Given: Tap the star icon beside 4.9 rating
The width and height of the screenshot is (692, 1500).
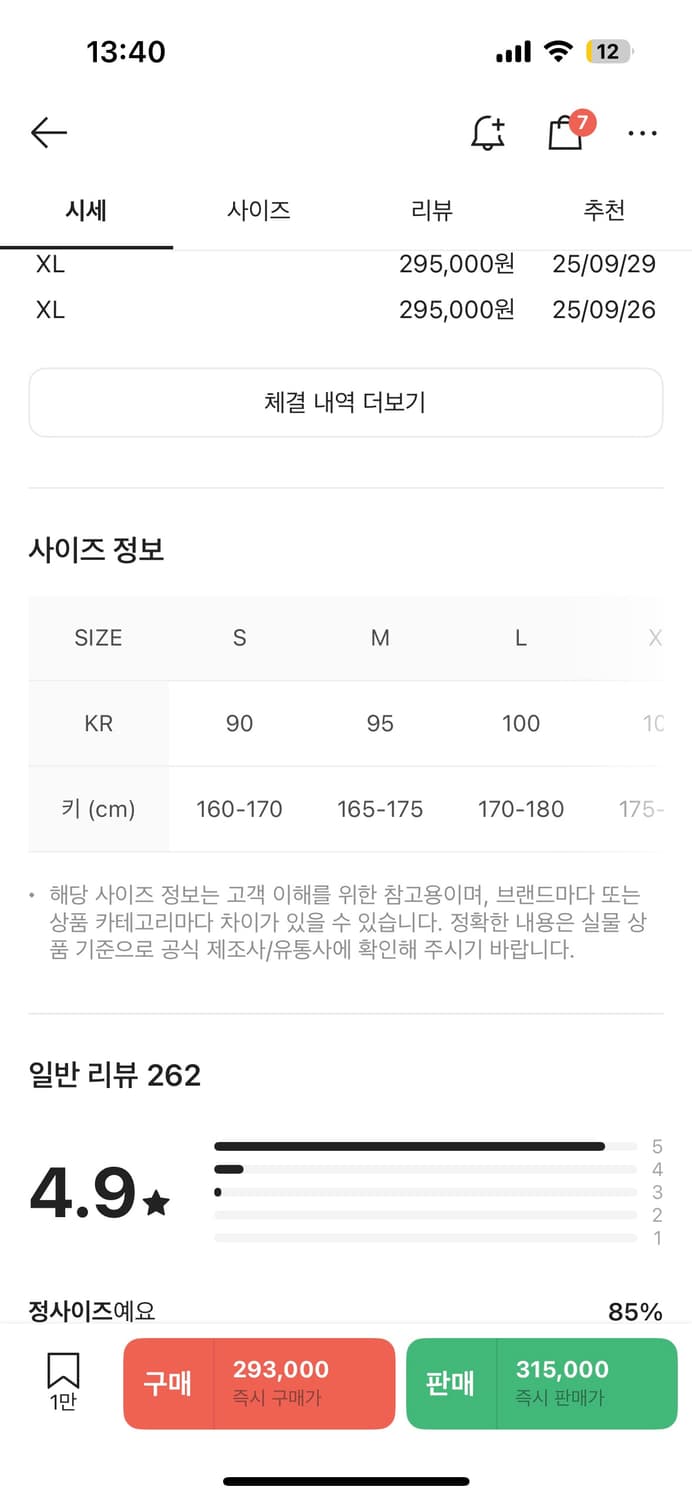Looking at the screenshot, I should pyautogui.click(x=157, y=1203).
